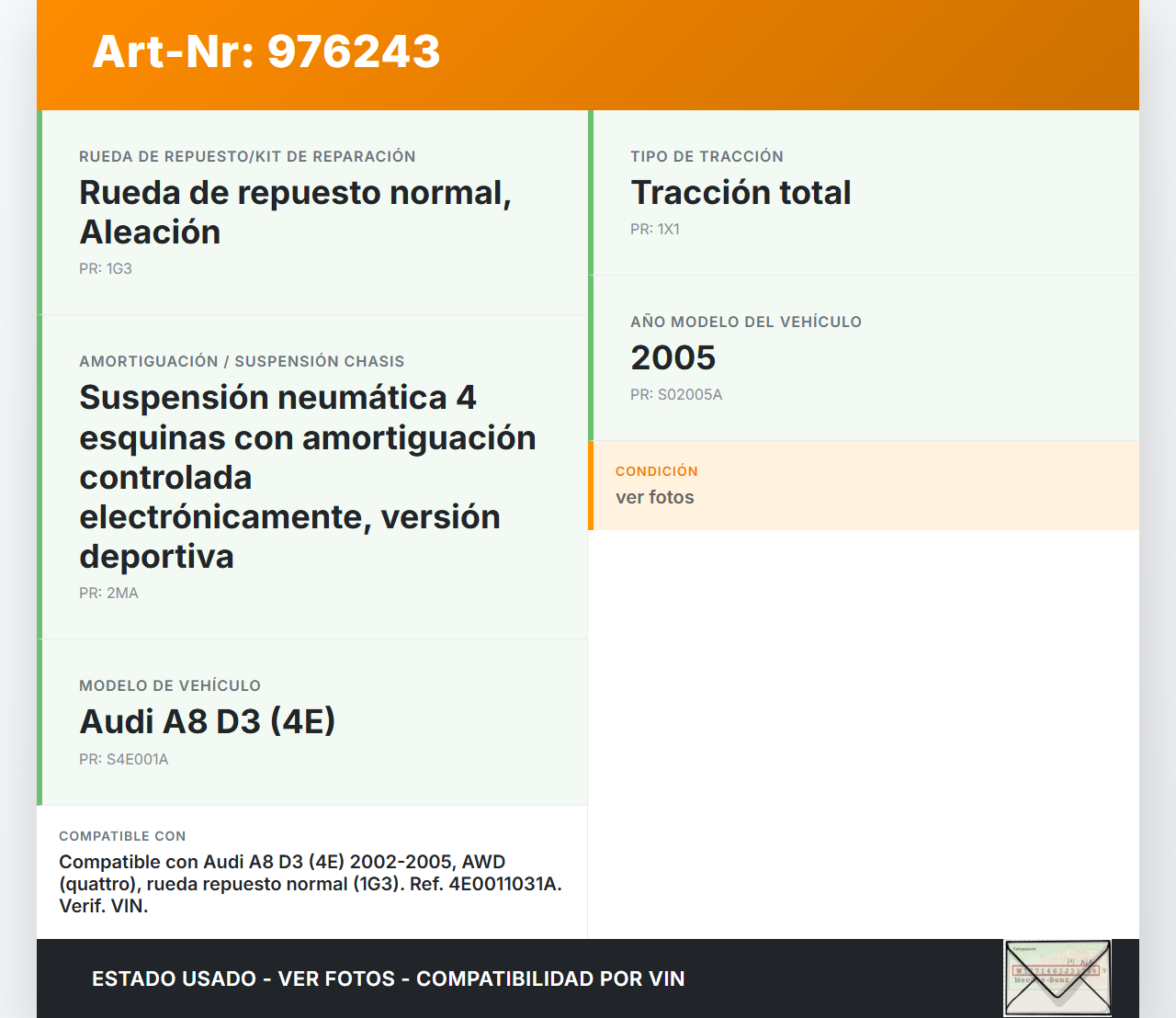Click the 'Tipo de tracción' label
Screen dimensions: 1176x1018
pos(707,156)
